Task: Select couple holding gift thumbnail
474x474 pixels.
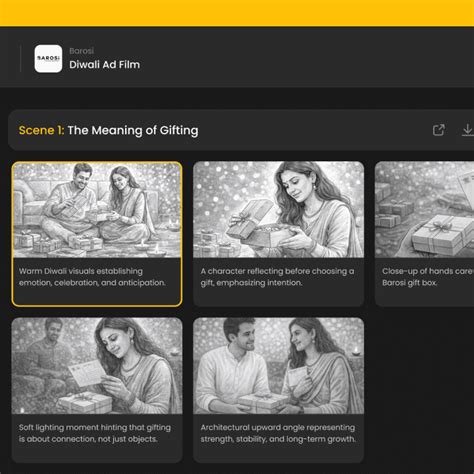Action: (x=279, y=366)
